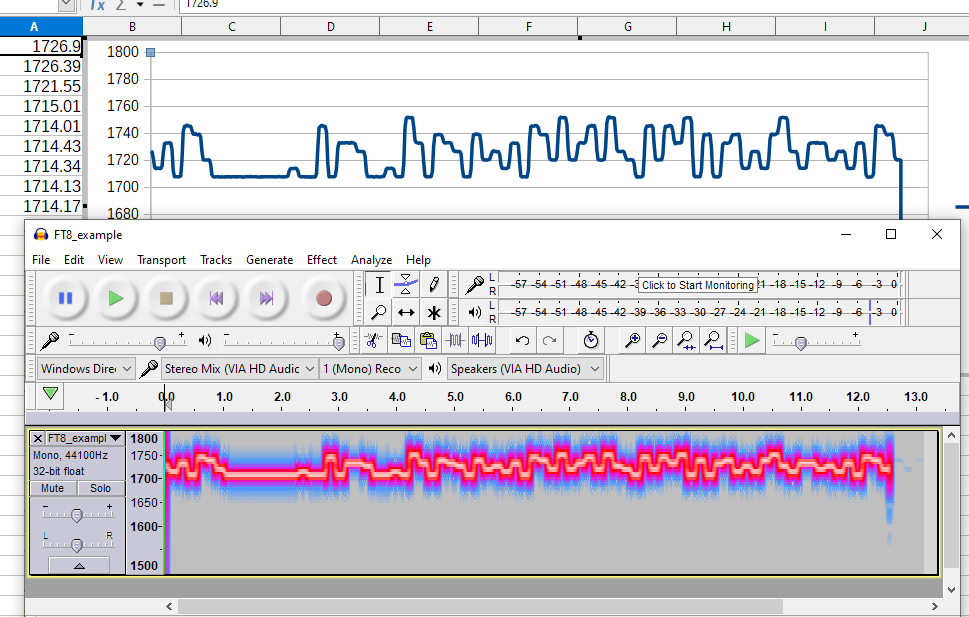Click the play-at-speed slider handle
The height and width of the screenshot is (617, 969).
(x=801, y=343)
